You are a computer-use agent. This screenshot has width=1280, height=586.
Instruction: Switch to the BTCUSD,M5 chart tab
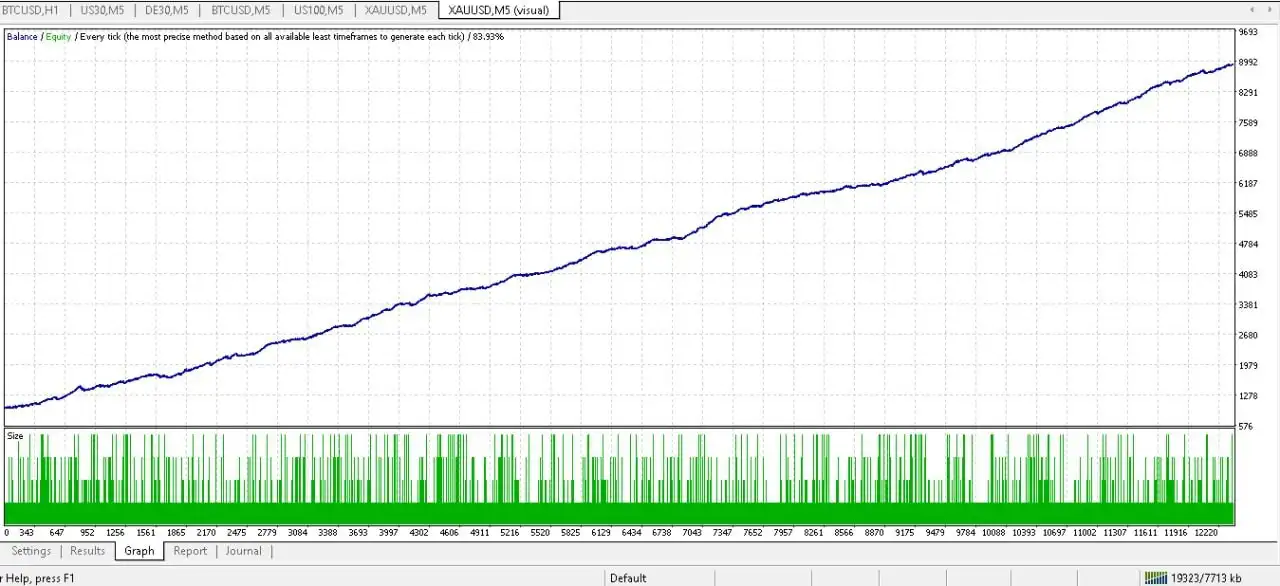click(241, 10)
